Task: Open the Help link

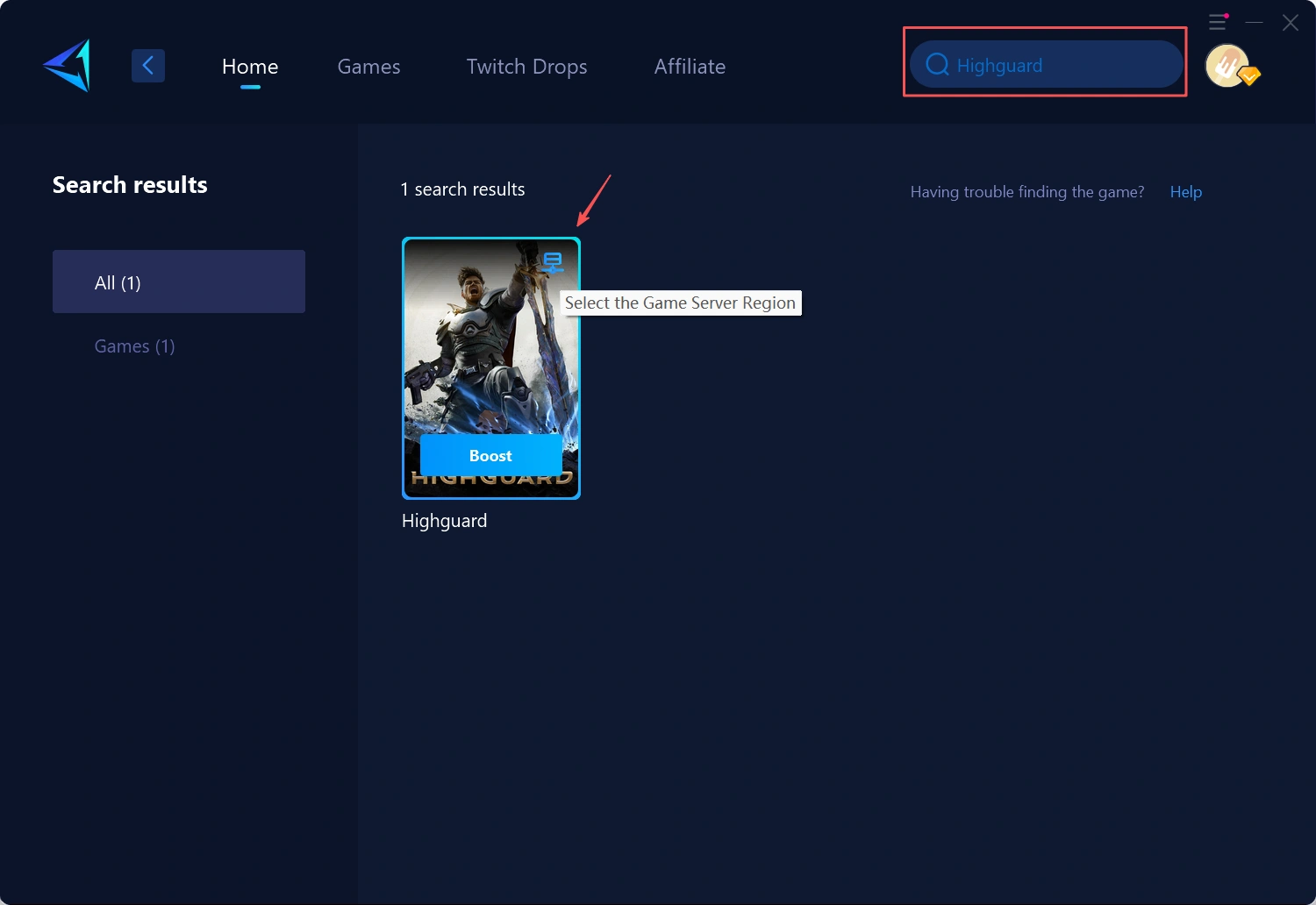Action: click(1185, 191)
